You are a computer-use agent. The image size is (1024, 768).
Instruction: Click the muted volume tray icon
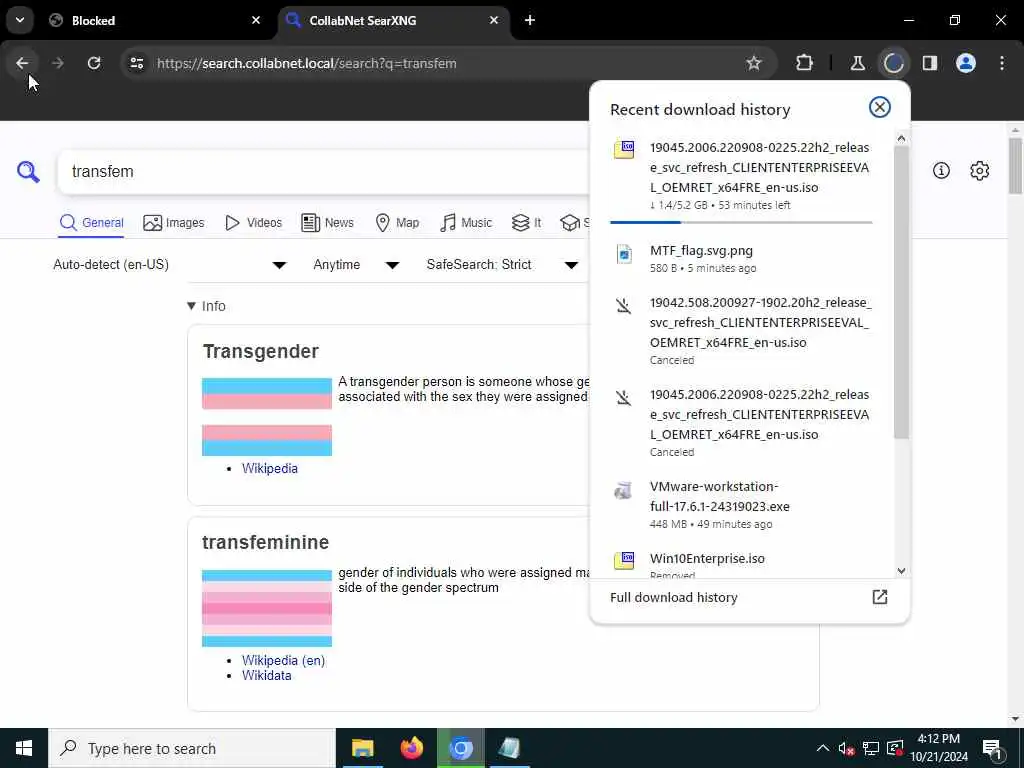click(x=846, y=748)
